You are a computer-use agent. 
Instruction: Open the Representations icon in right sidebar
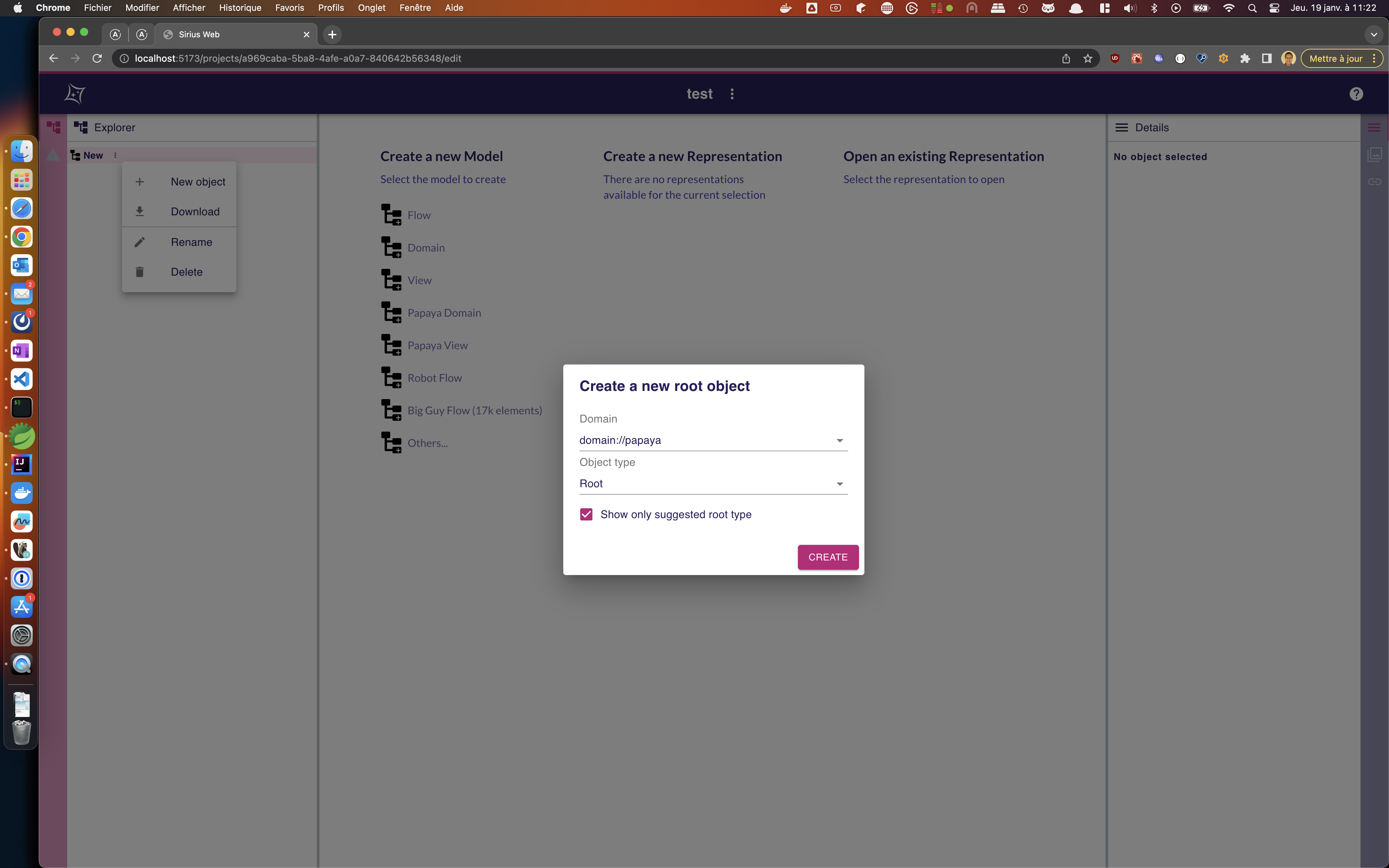click(x=1374, y=154)
